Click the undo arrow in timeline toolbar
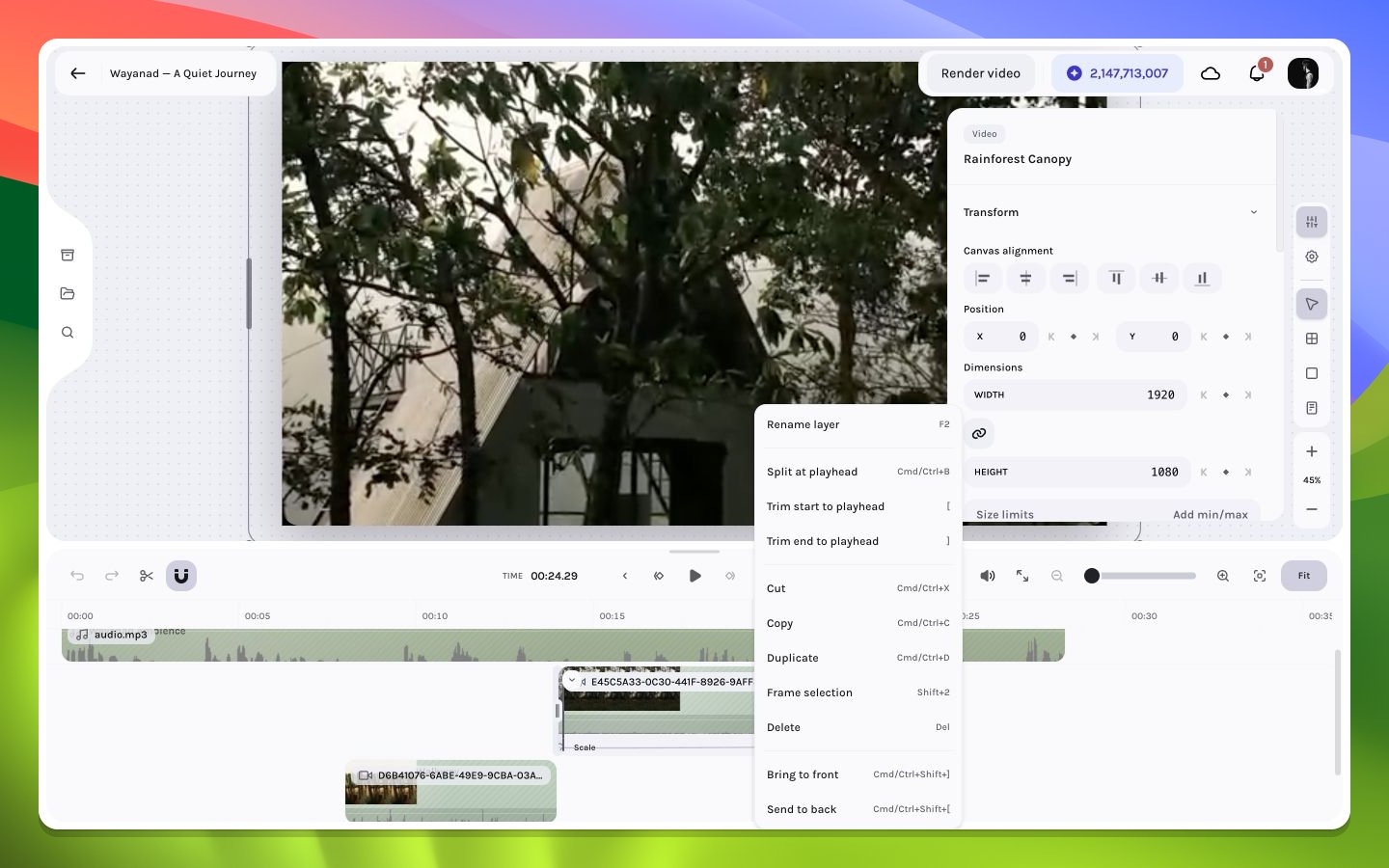The height and width of the screenshot is (868, 1389). point(77,576)
